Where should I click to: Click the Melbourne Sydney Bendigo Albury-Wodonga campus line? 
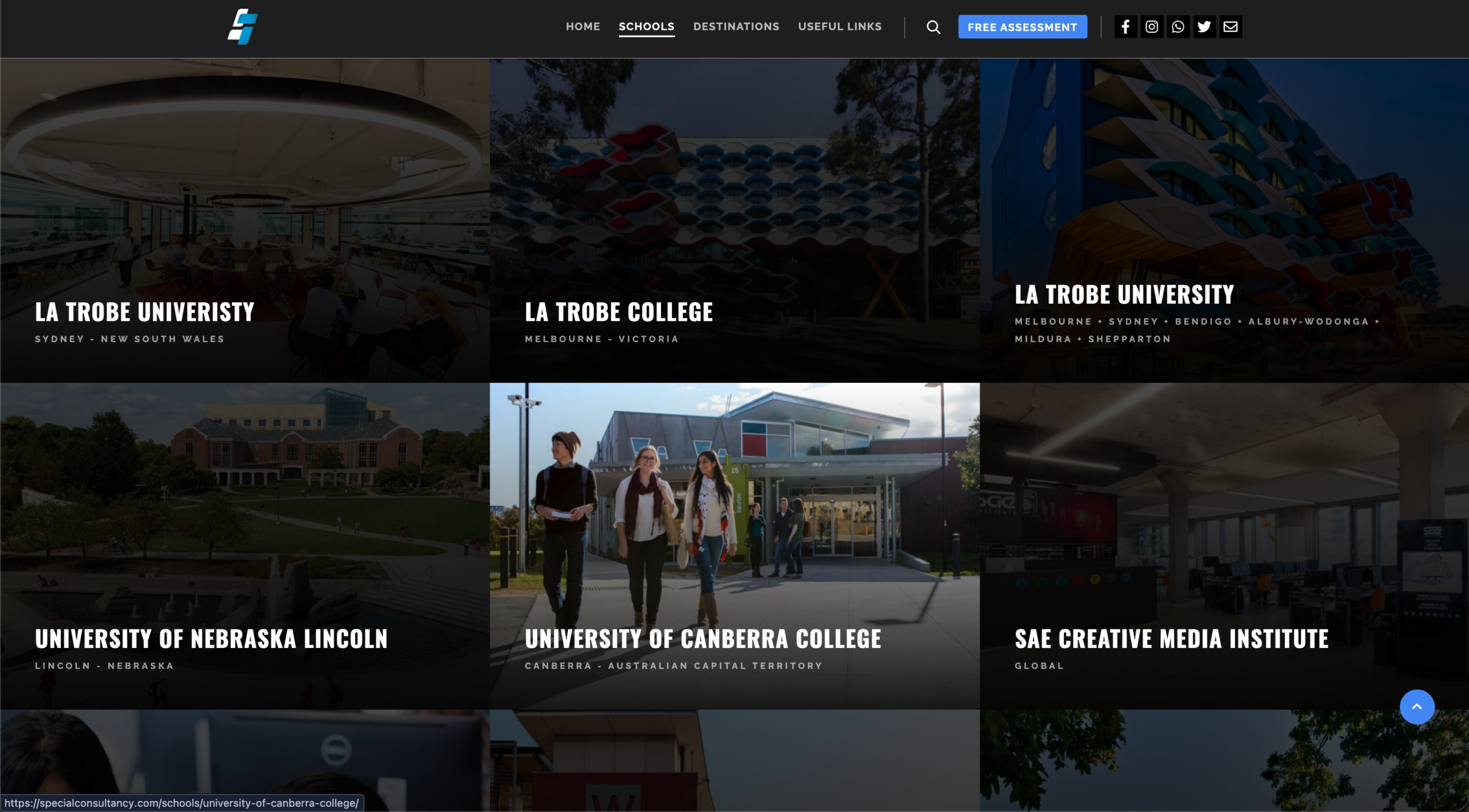[x=1197, y=321]
